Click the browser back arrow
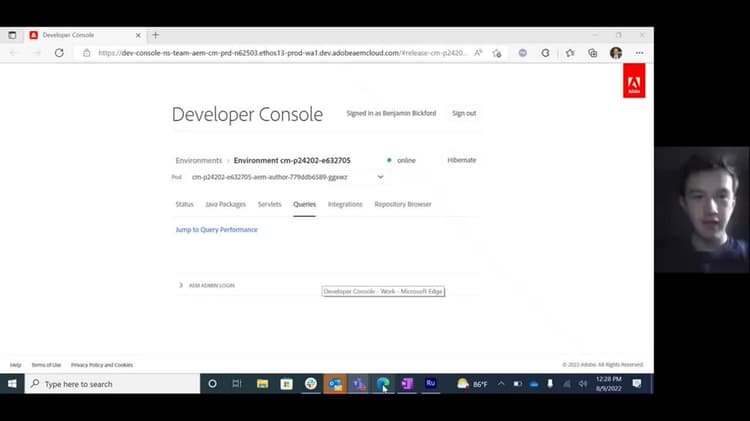 (13, 53)
